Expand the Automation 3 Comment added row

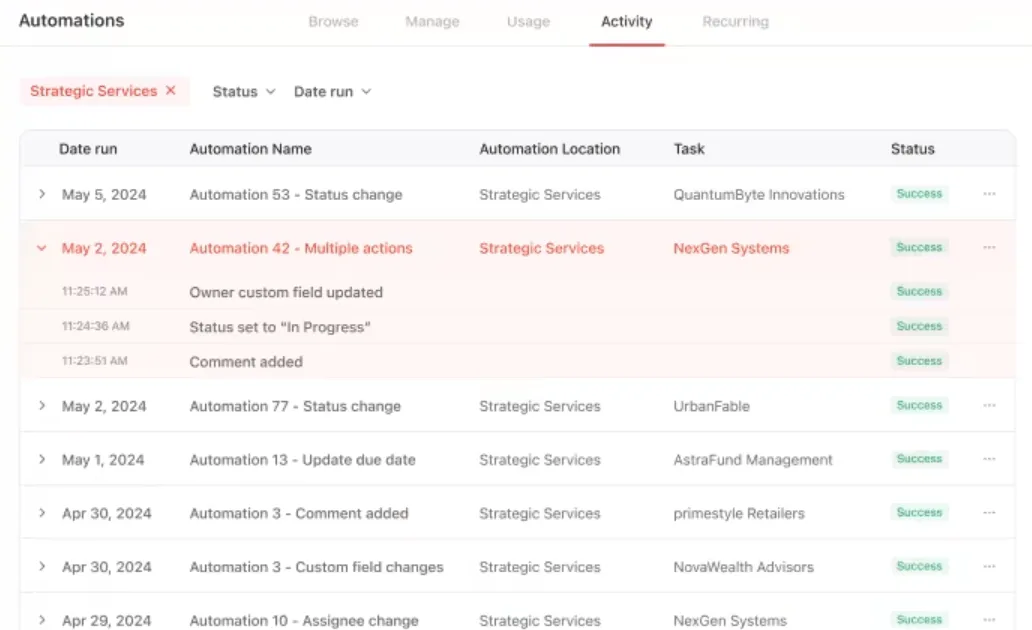(x=41, y=513)
